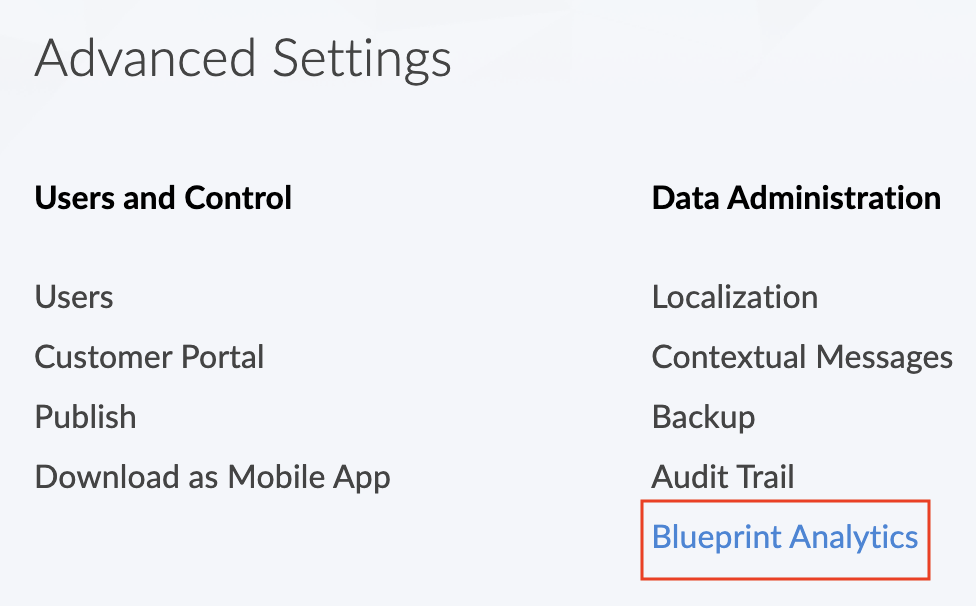Go to Customer Portal settings
Viewport: 976px width, 606px height.
[x=149, y=357]
